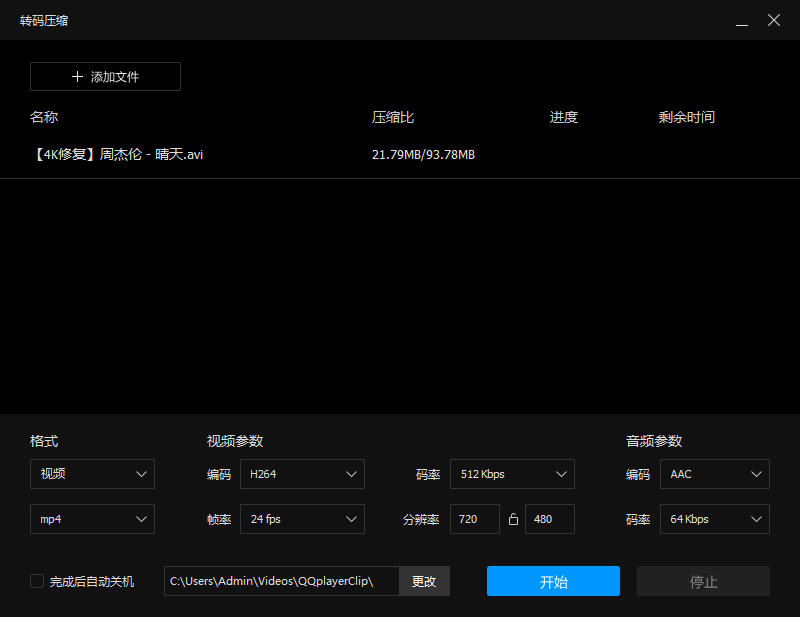Viewport: 800px width, 617px height.
Task: Click the 停止 stop button
Action: point(703,580)
